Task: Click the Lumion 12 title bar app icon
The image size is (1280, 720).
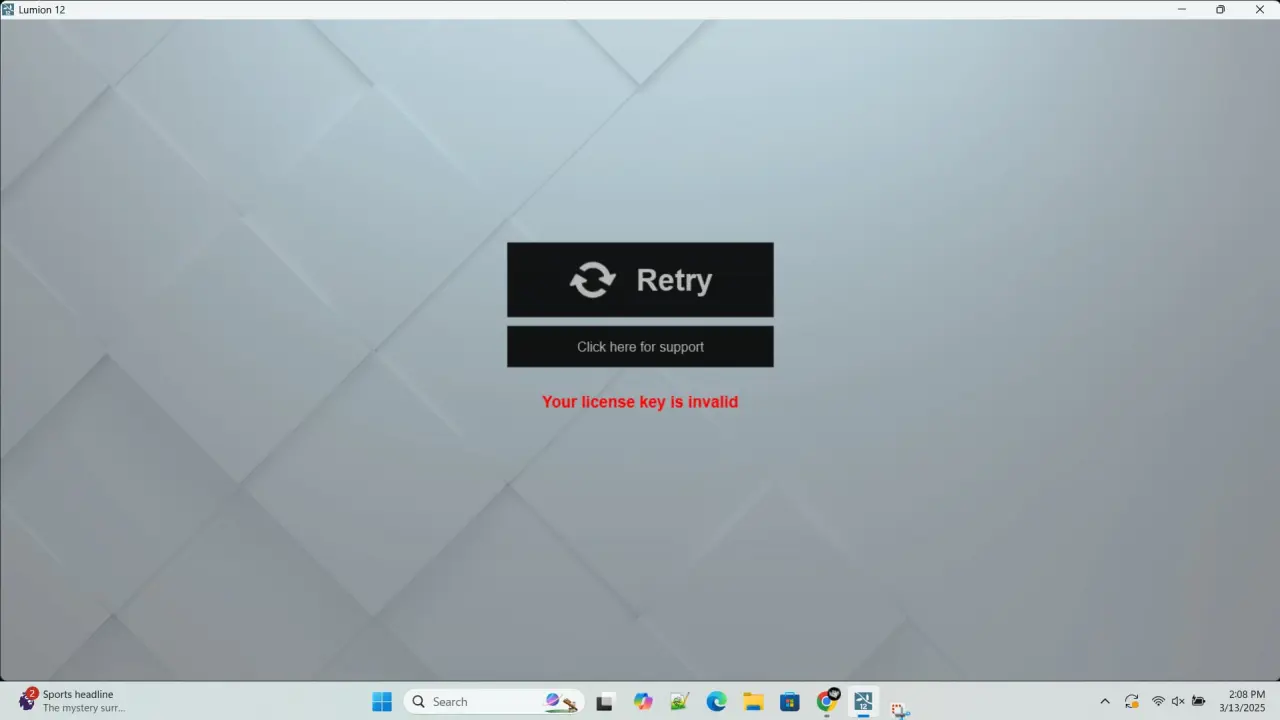Action: (8, 9)
